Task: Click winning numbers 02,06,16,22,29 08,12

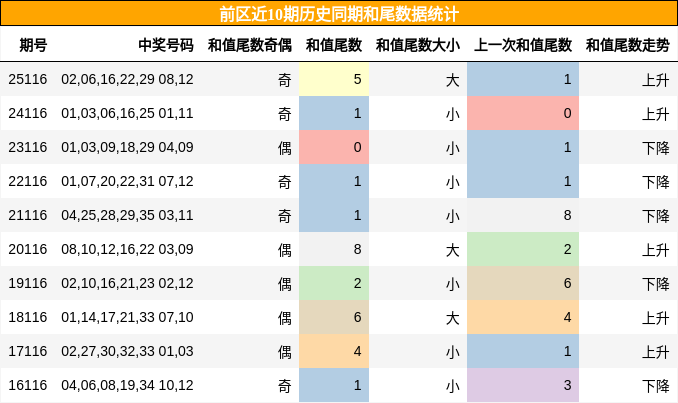Action: (127, 79)
